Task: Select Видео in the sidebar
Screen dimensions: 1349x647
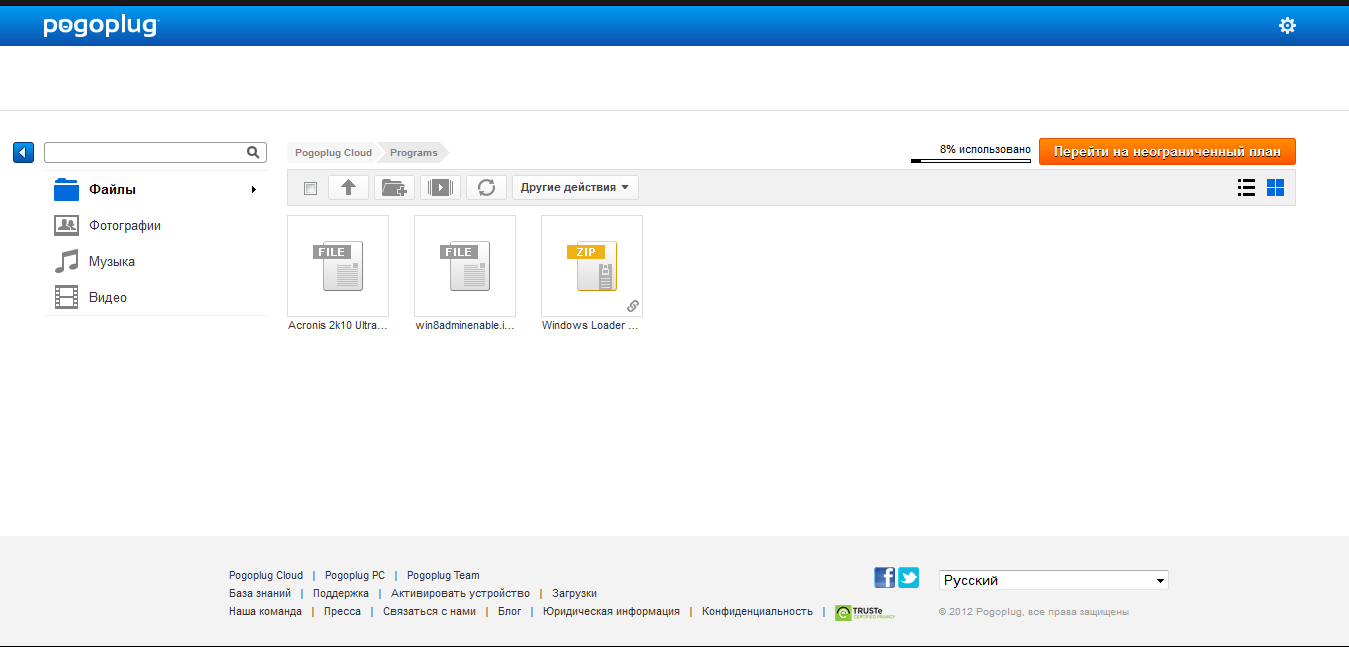Action: (108, 297)
